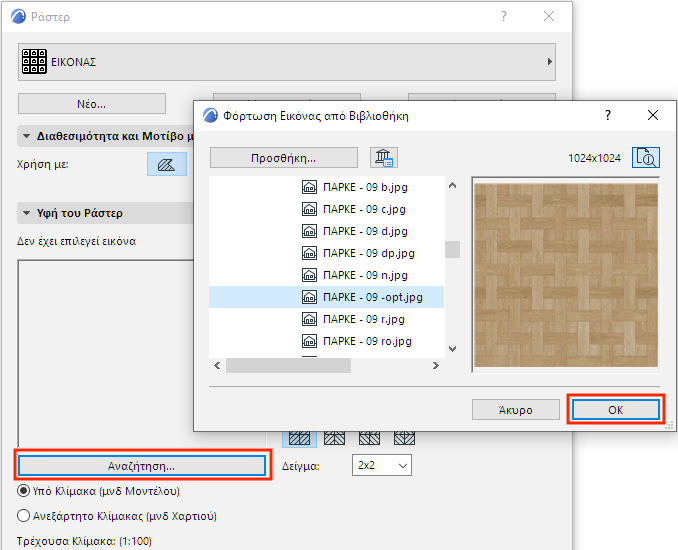Image resolution: width=678 pixels, height=550 pixels.
Task: Click the file list scroll down arrow
Action: point(452,349)
